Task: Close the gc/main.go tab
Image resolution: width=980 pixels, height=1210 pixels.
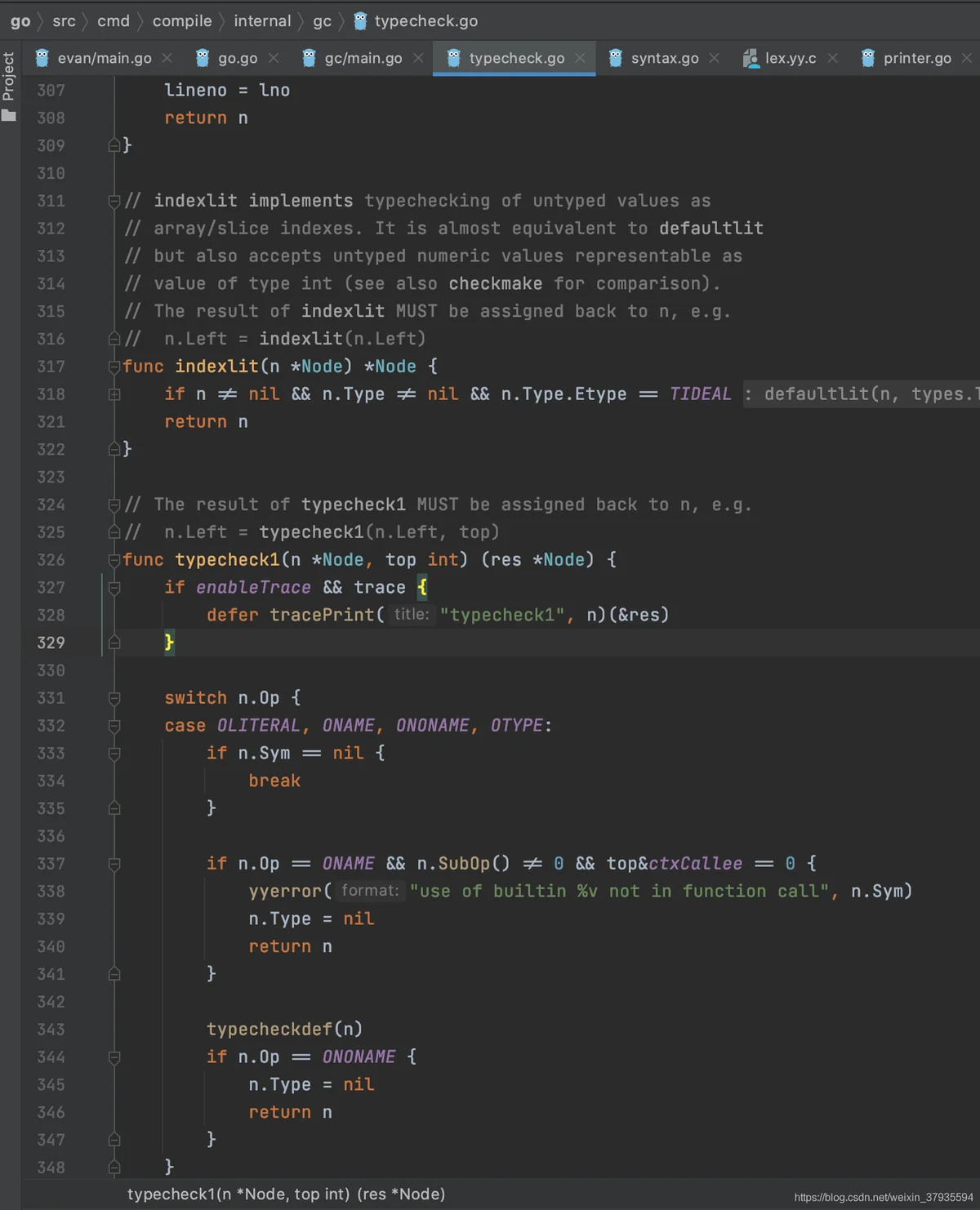Action: 418,58
